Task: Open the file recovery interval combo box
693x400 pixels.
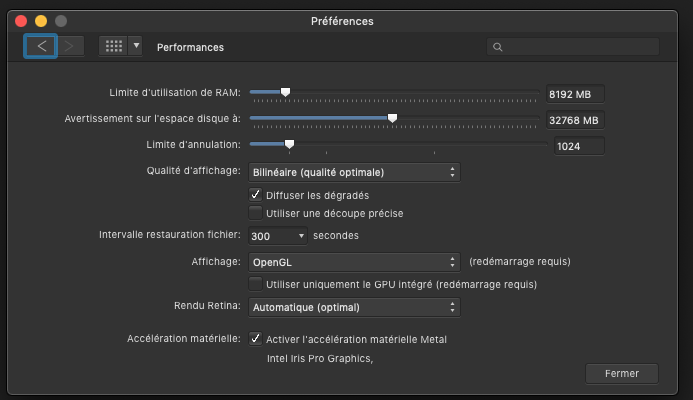Action: 278,237
